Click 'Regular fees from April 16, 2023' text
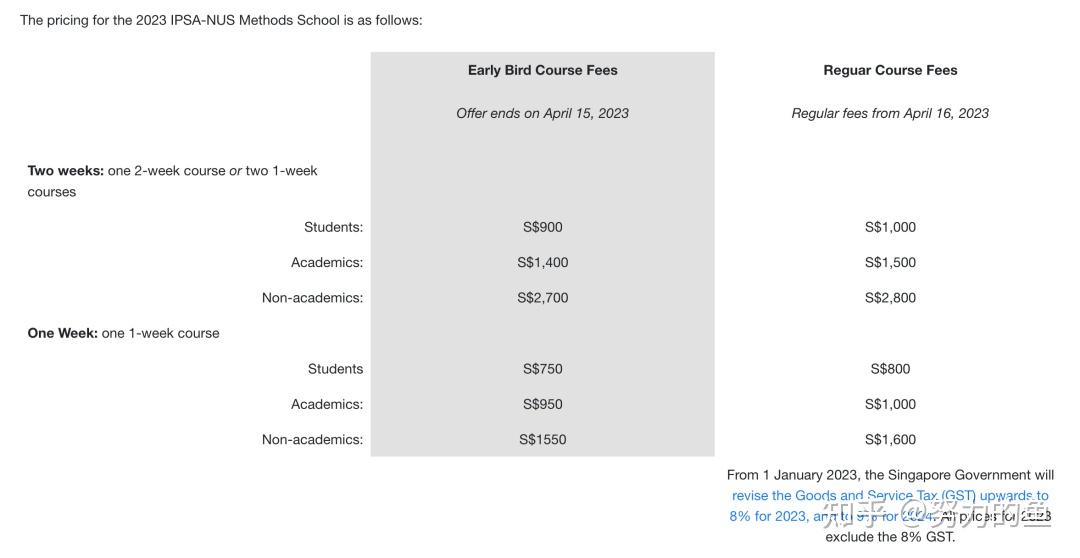The height and width of the screenshot is (558, 1080). 890,114
